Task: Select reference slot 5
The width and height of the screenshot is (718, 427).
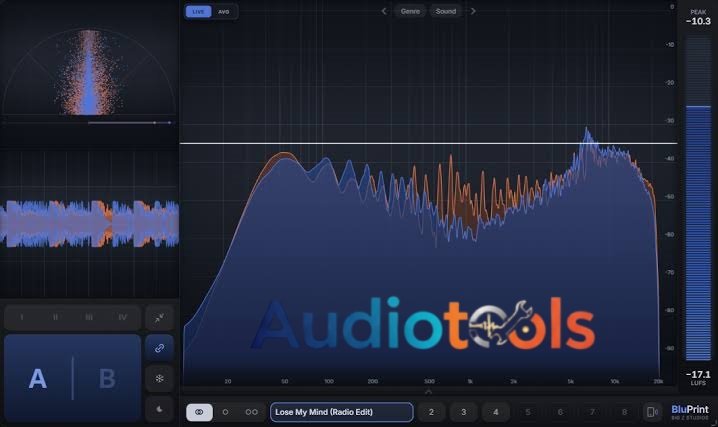Action: [528, 412]
